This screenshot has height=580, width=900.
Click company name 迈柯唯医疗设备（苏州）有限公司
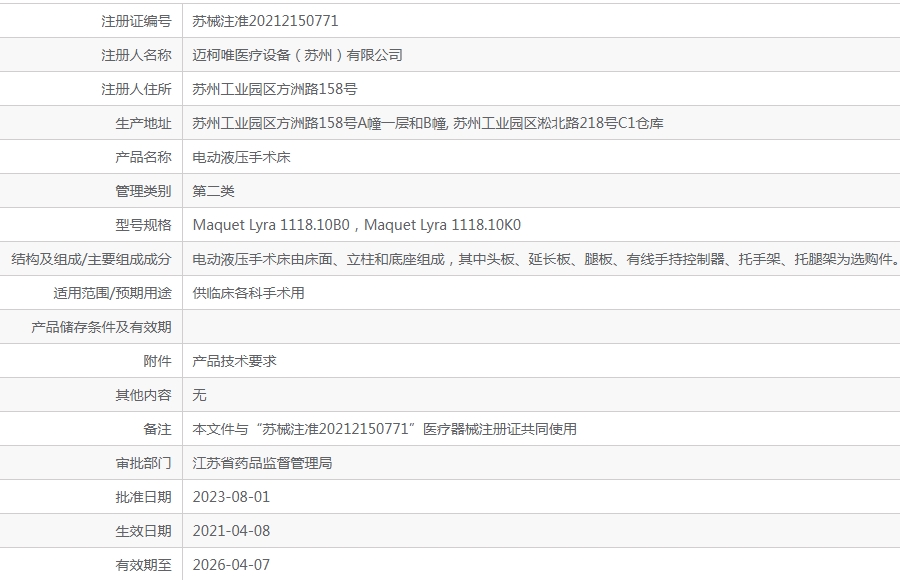pyautogui.click(x=297, y=55)
